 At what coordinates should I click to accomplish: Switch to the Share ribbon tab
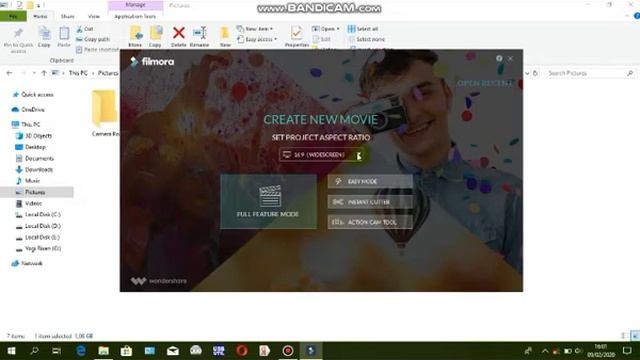(x=67, y=16)
